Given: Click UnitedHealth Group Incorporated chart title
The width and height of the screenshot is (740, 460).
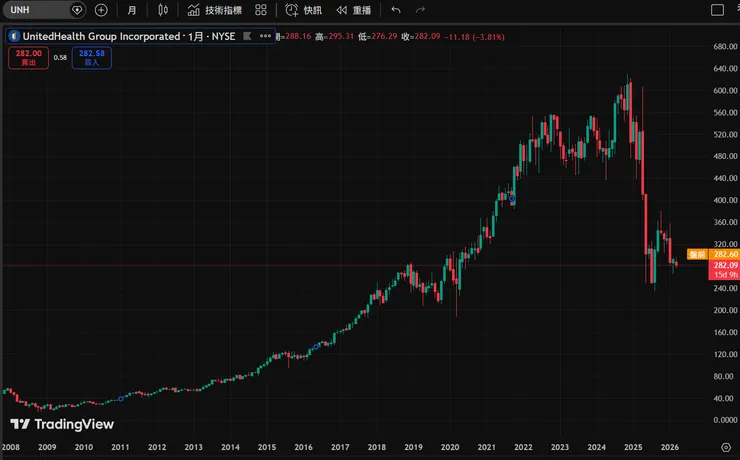Looking at the screenshot, I should point(101,36).
